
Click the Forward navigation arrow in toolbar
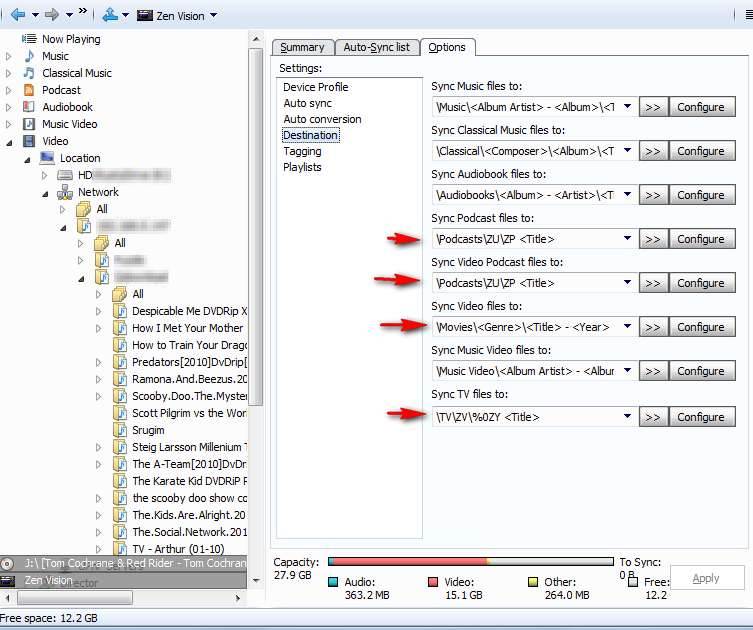point(50,15)
